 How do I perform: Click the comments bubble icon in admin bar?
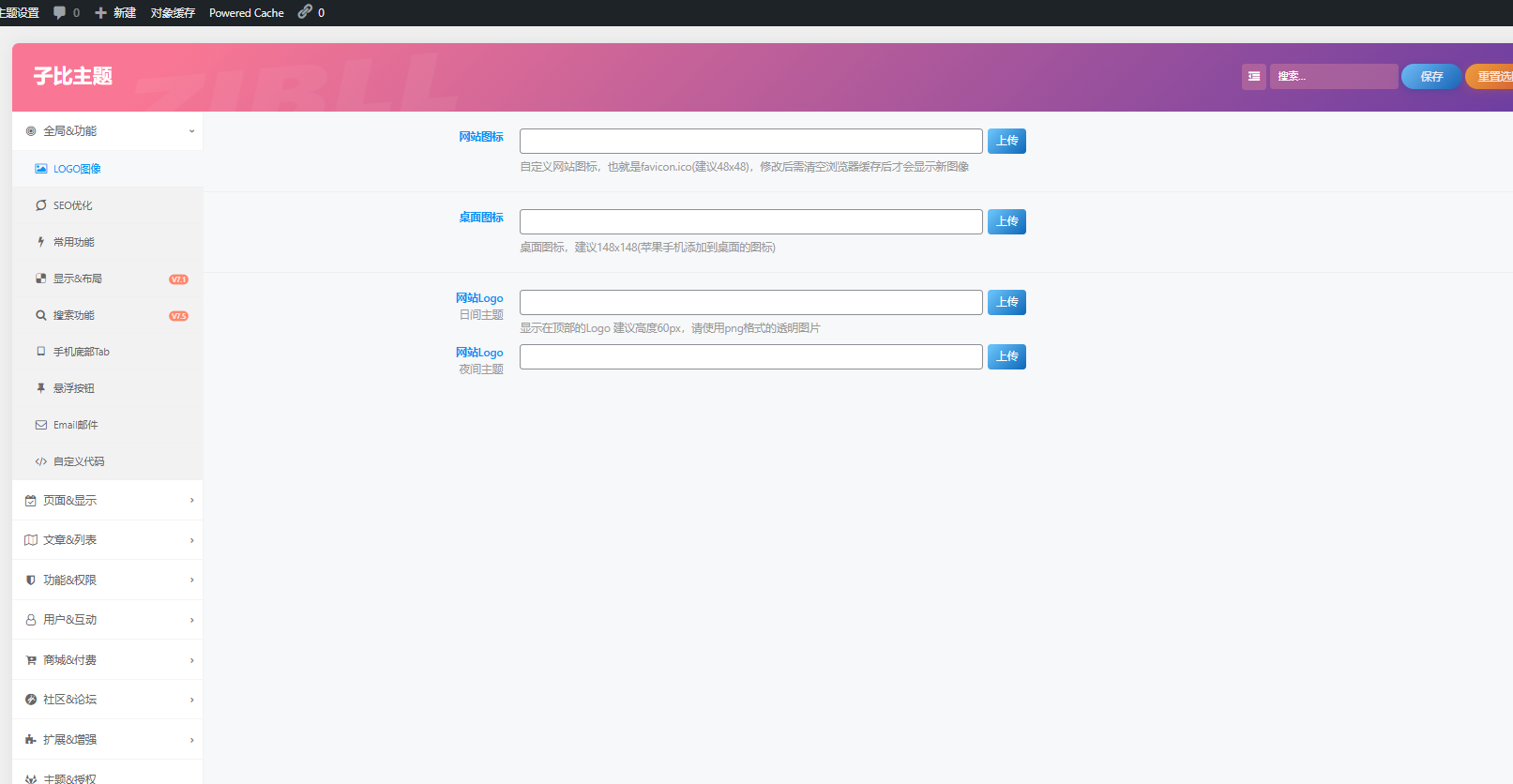[60, 12]
